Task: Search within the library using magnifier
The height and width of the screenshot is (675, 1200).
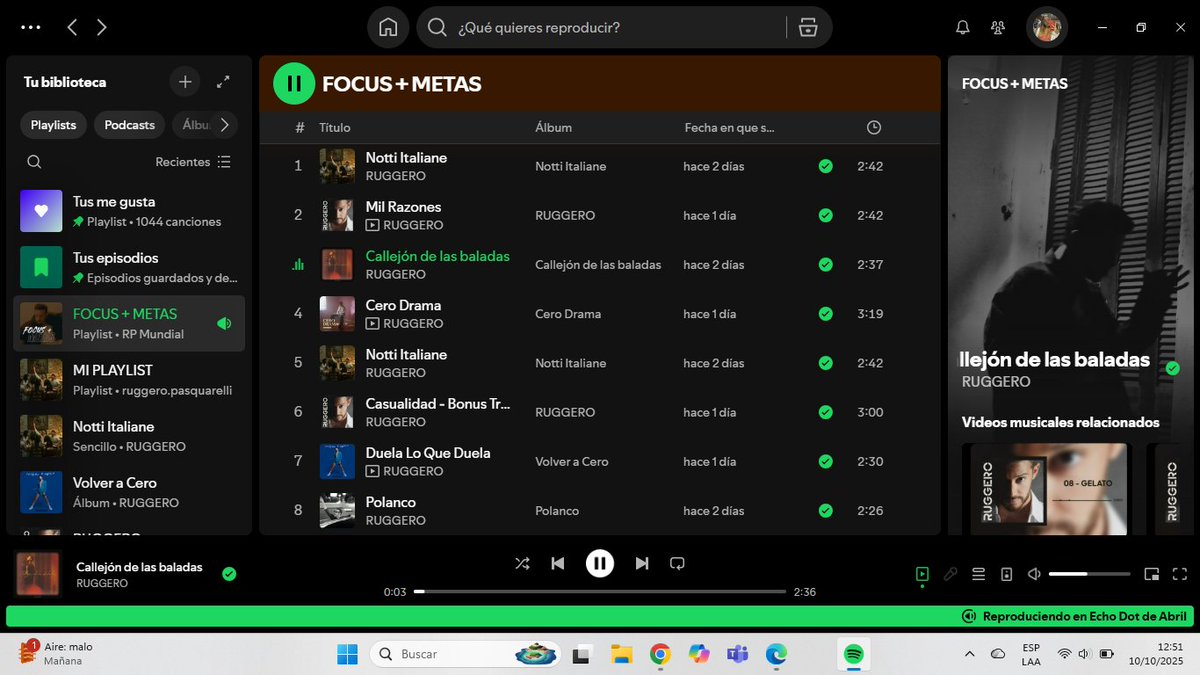Action: point(35,162)
